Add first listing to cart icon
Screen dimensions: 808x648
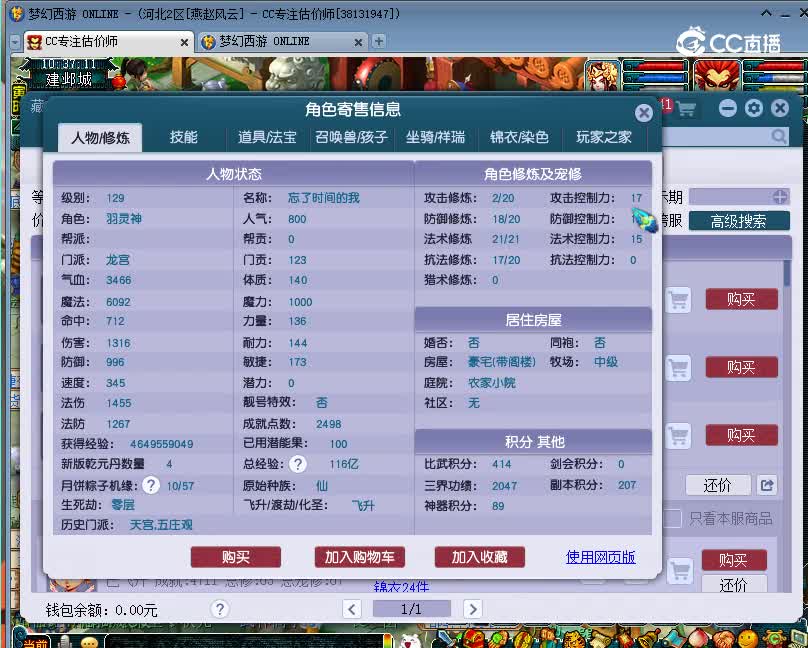point(678,299)
